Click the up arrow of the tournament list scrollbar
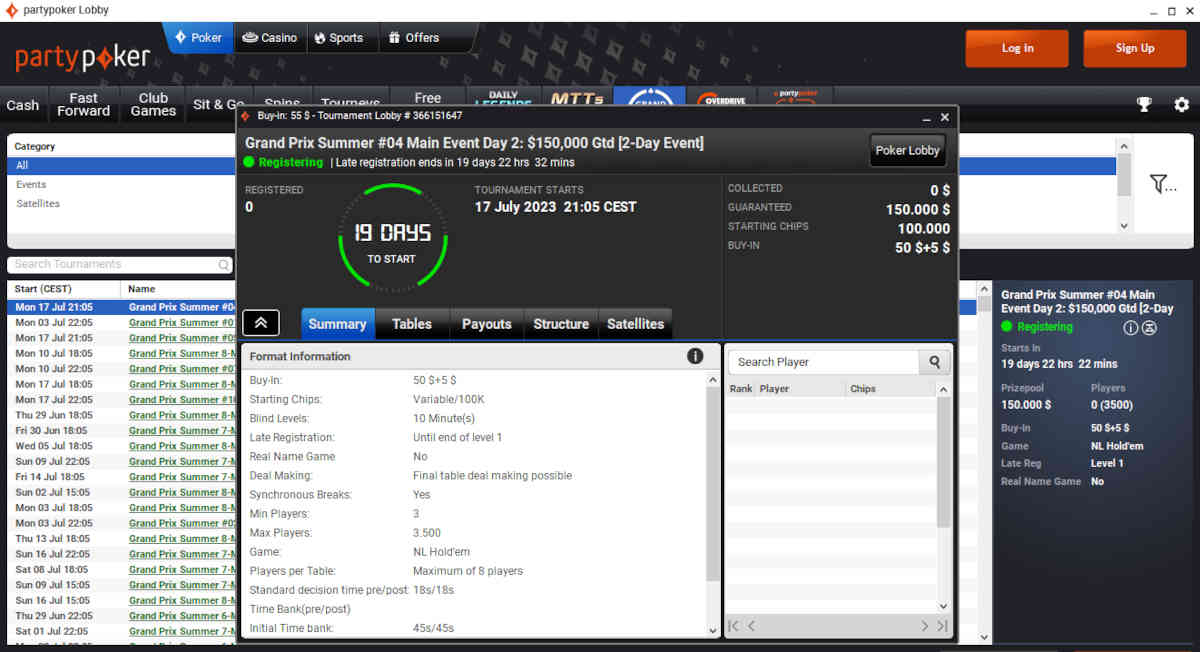The height and width of the screenshot is (652, 1200). (984, 289)
